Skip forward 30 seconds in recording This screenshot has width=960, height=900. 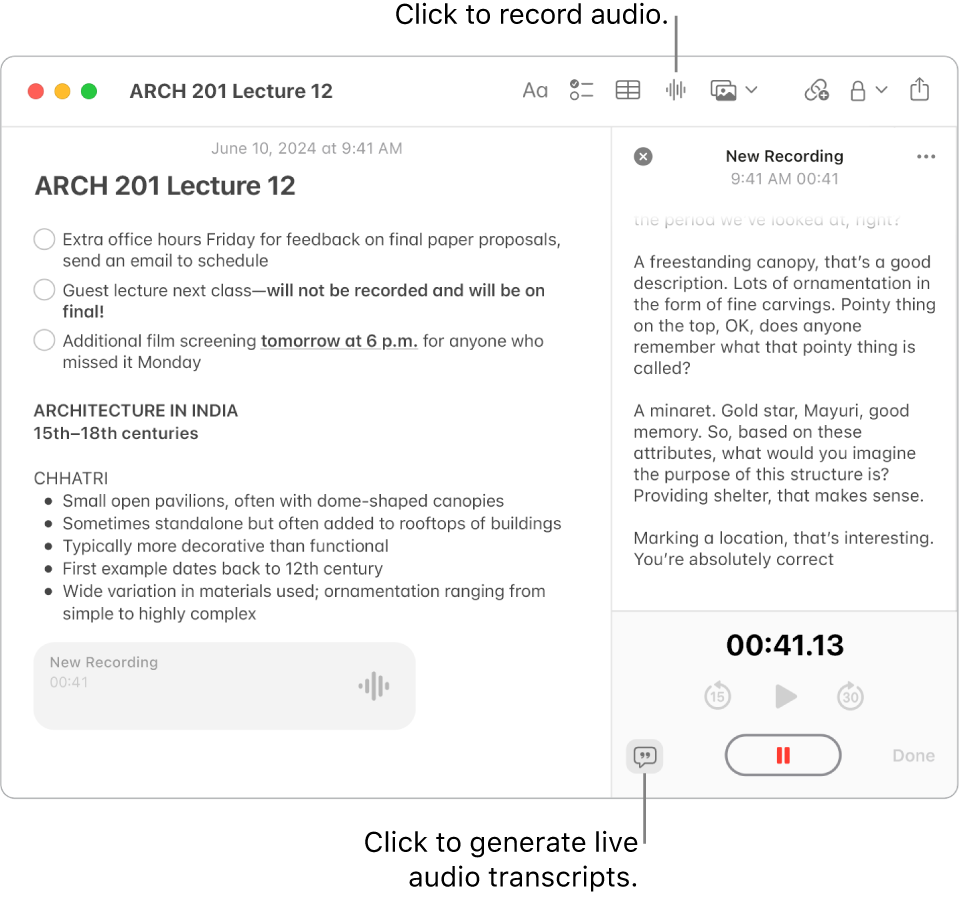coord(850,696)
